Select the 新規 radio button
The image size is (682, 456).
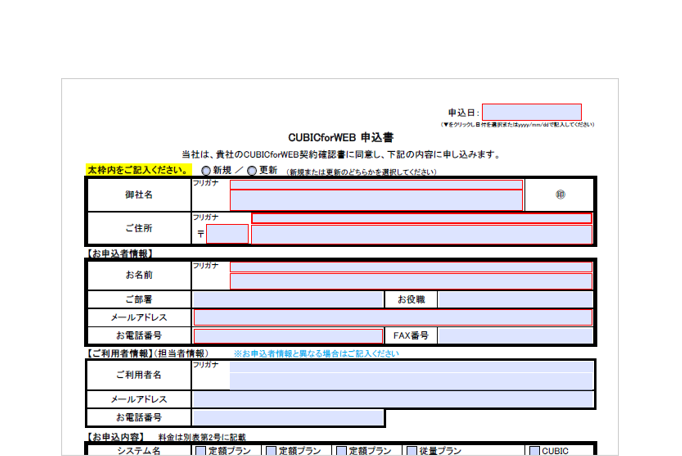click(x=206, y=171)
